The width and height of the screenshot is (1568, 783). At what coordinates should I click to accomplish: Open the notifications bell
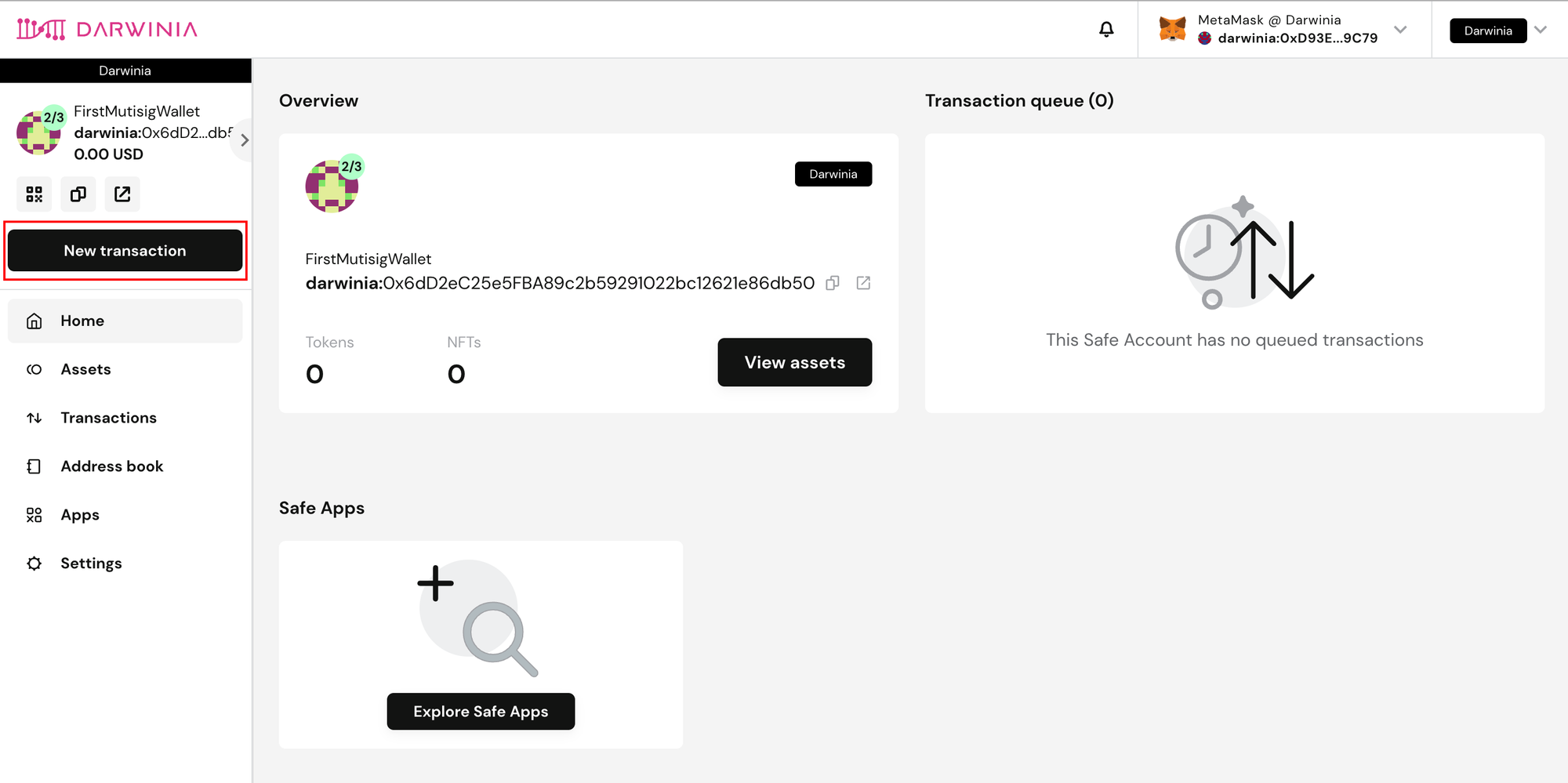tap(1106, 30)
